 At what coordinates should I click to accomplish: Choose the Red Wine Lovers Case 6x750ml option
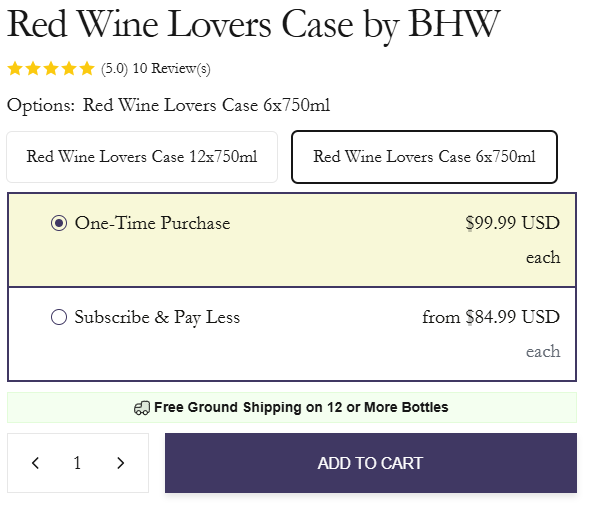[x=424, y=157]
